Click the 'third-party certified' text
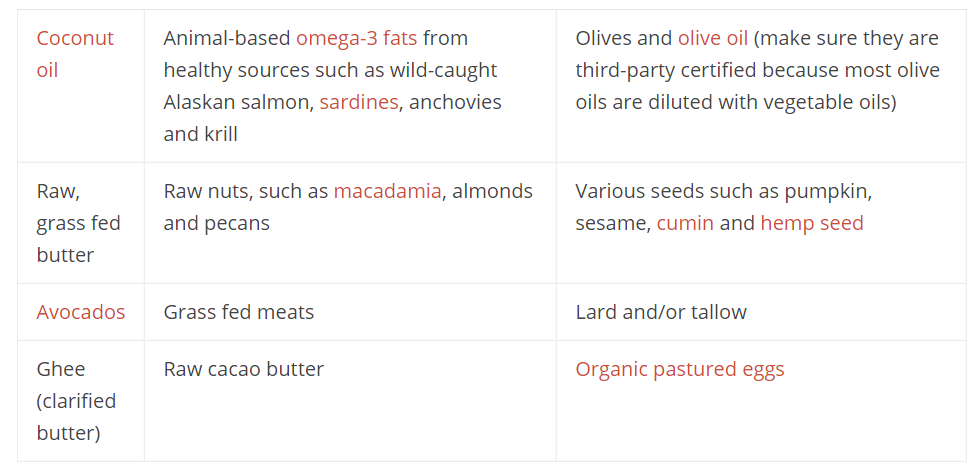 666,70
